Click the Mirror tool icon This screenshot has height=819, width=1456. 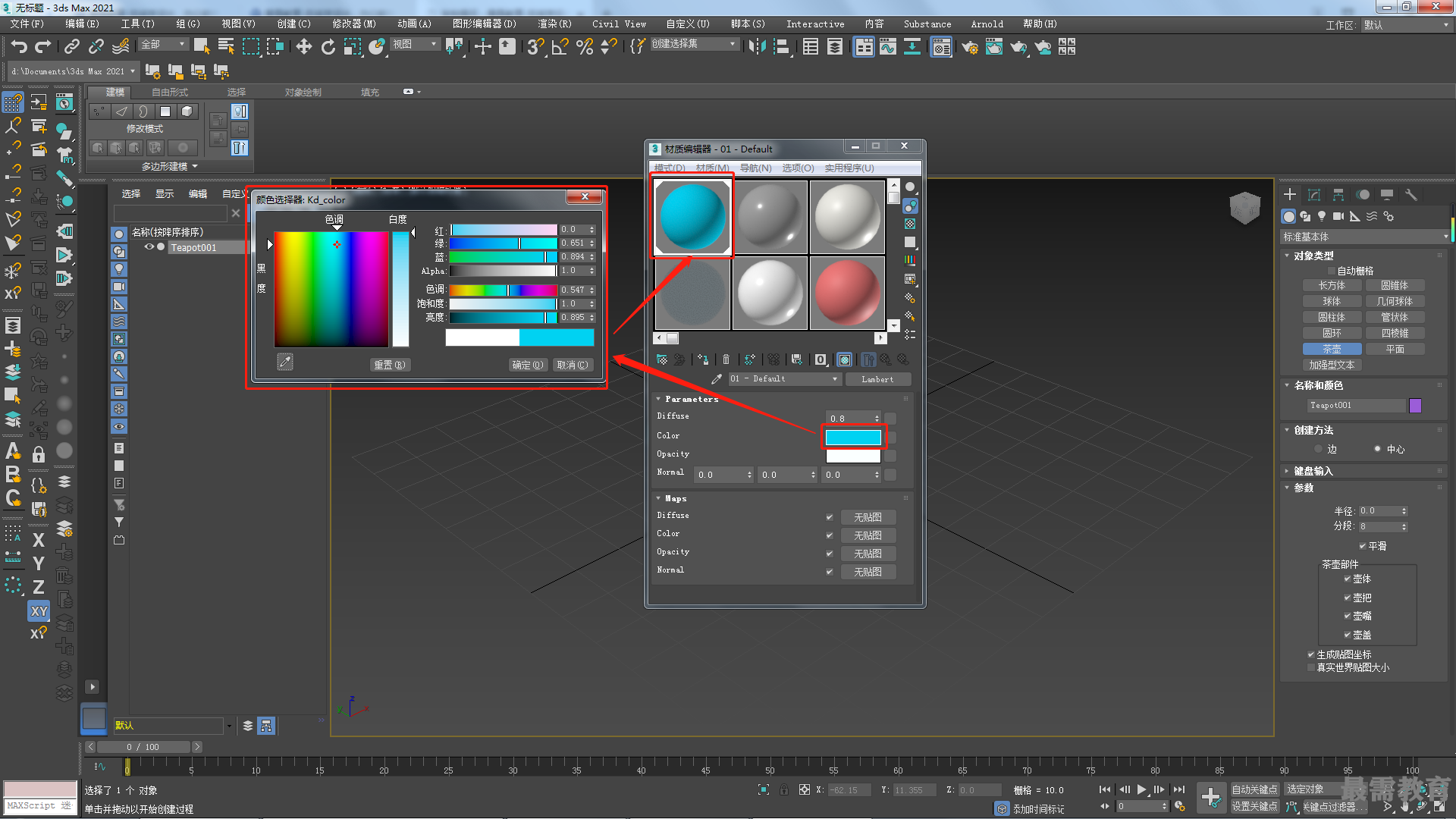tap(756, 47)
